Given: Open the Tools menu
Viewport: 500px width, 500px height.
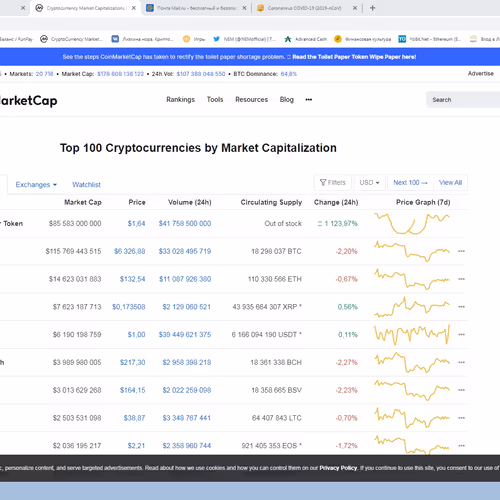Looking at the screenshot, I should click(215, 99).
